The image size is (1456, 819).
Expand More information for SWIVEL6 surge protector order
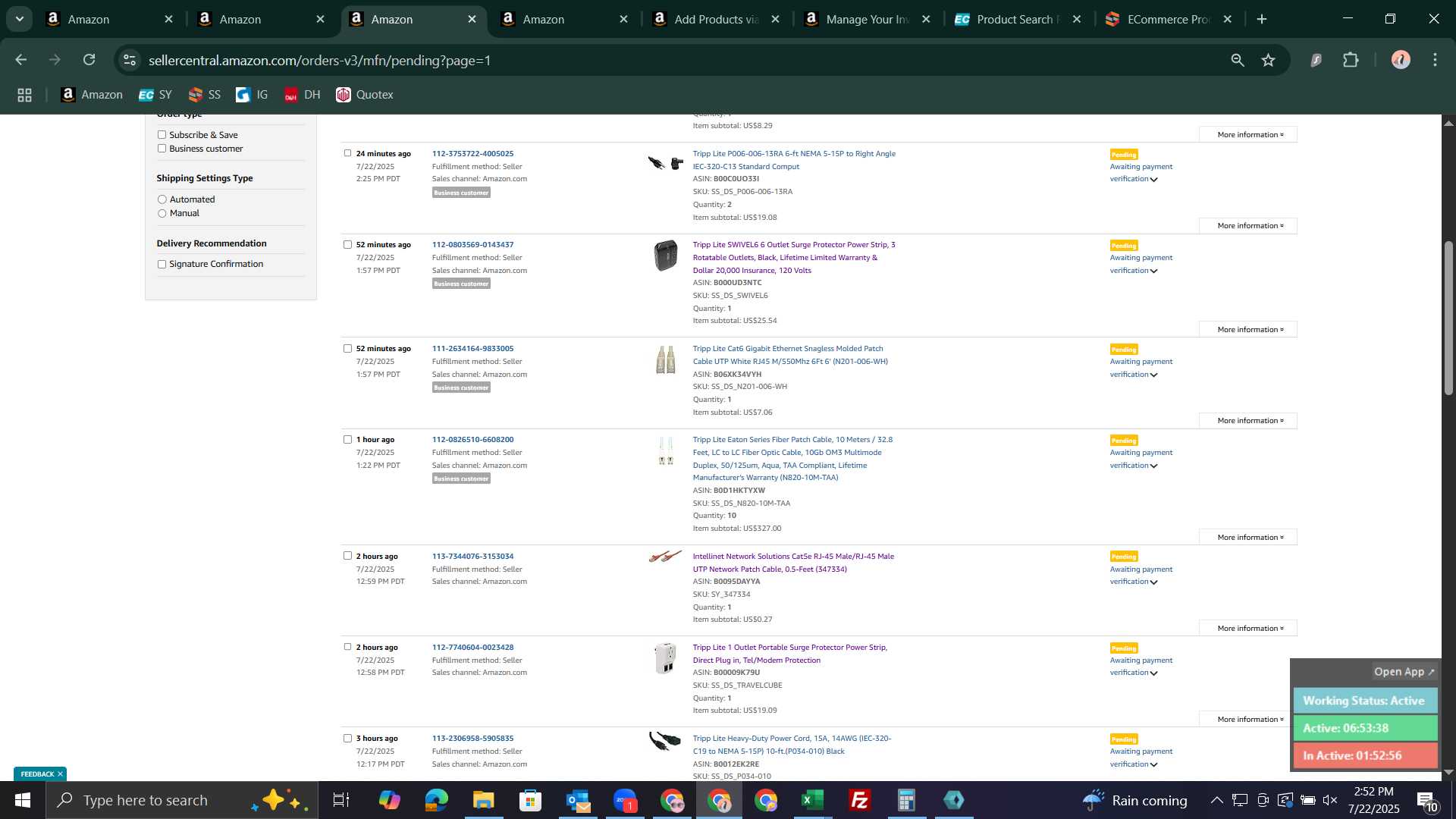(1248, 329)
